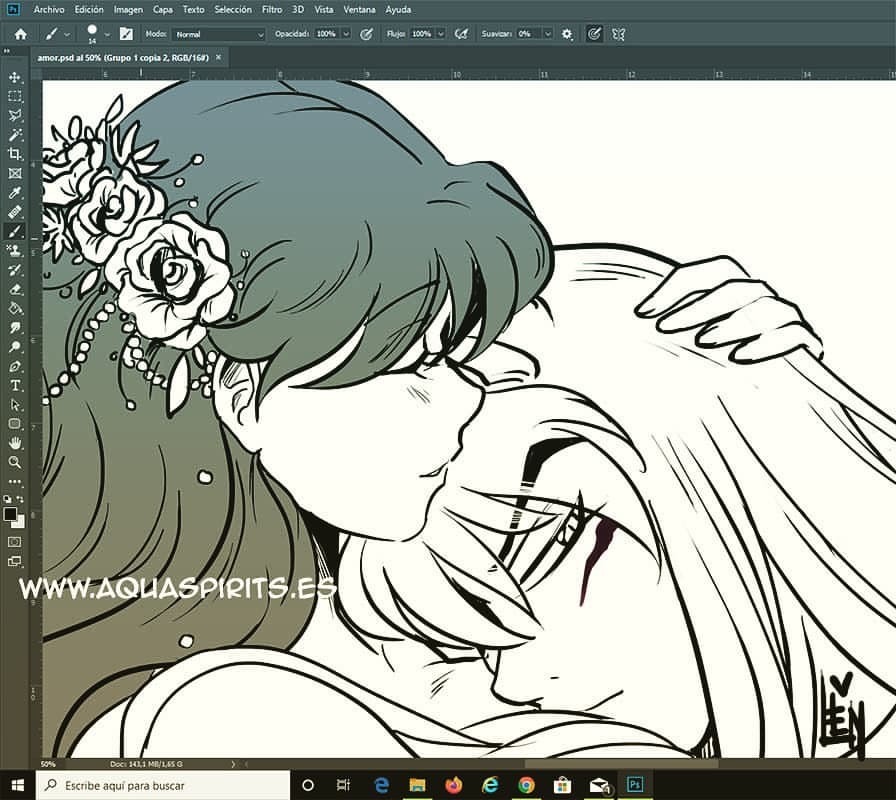
Task: Activate the Eraser tool
Action: point(15,289)
